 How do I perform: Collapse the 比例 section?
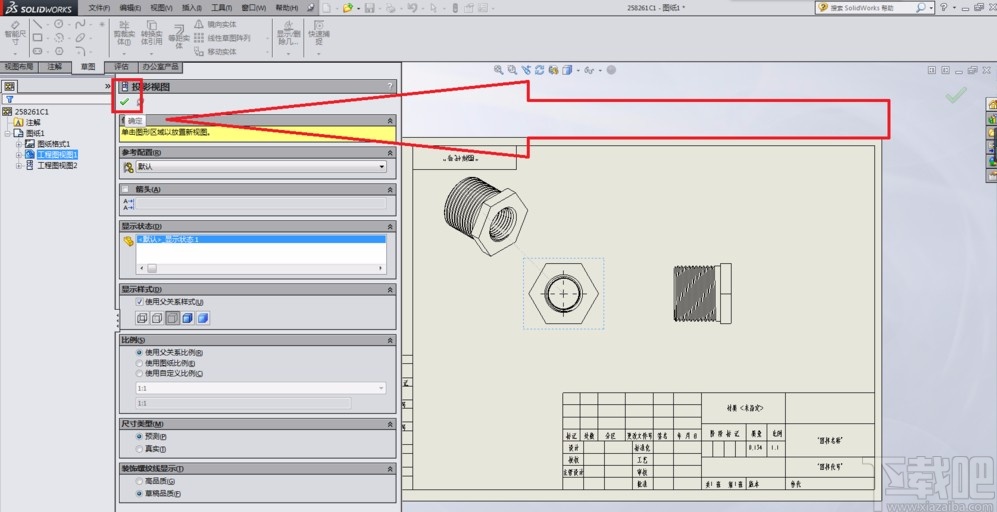point(390,340)
